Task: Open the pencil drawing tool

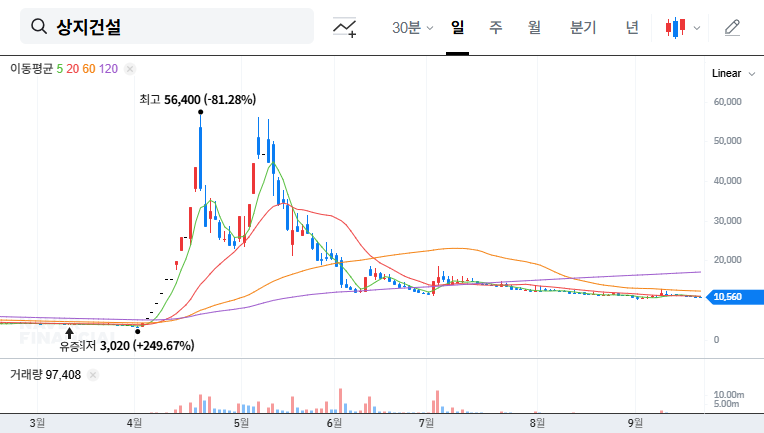Action: coord(732,28)
